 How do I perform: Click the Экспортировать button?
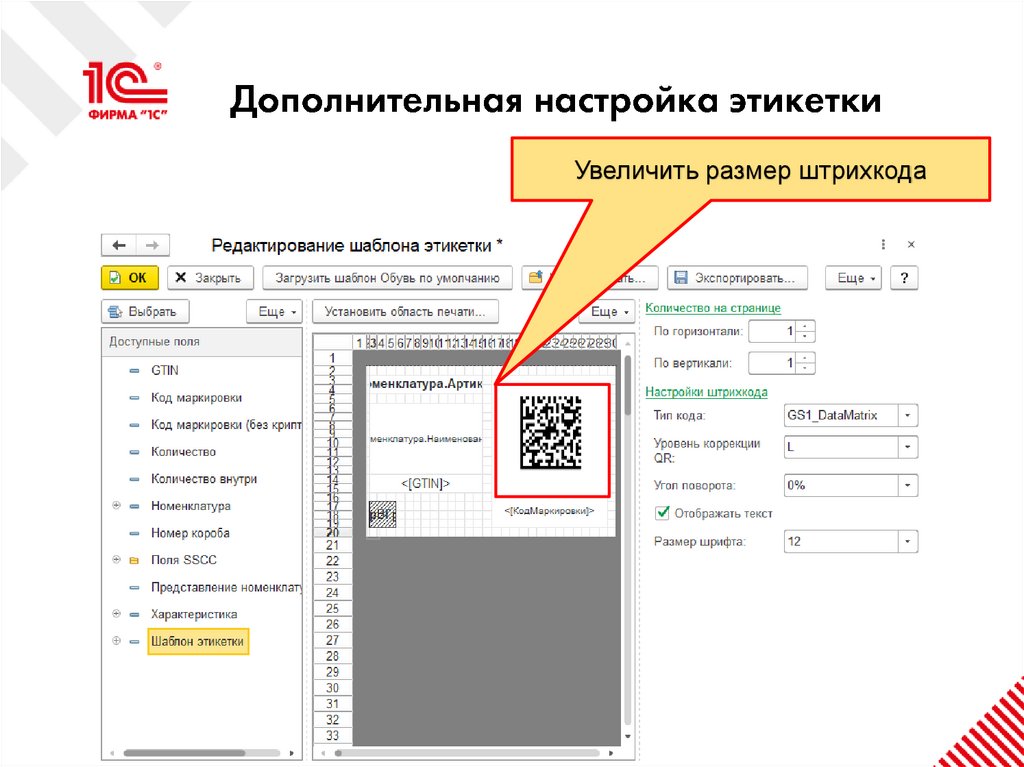[737, 278]
